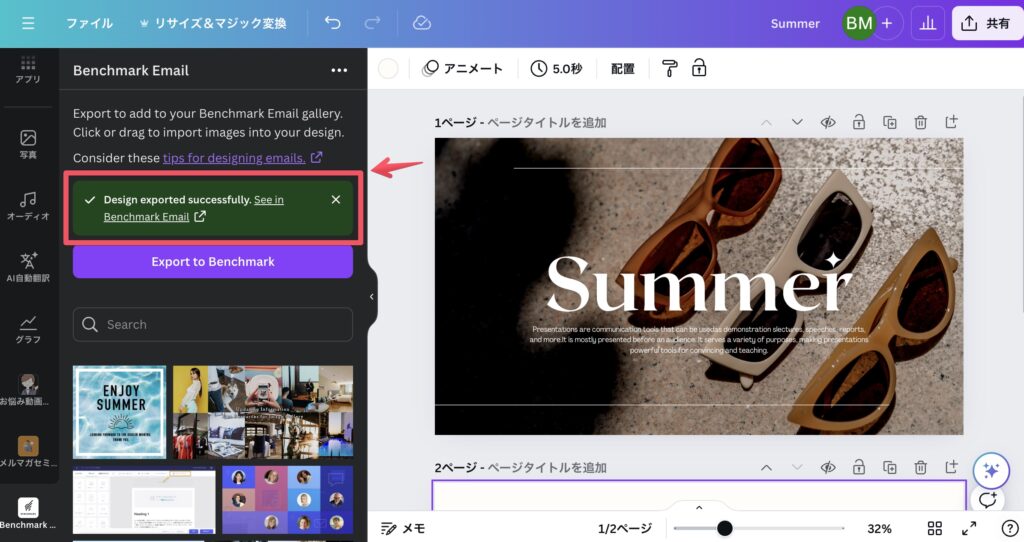Click the zoom slider handle
The width and height of the screenshot is (1024, 542).
tap(724, 528)
